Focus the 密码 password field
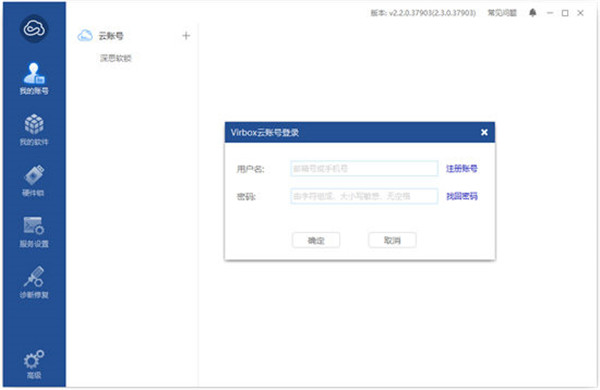This screenshot has width=600, height=390. pos(364,196)
